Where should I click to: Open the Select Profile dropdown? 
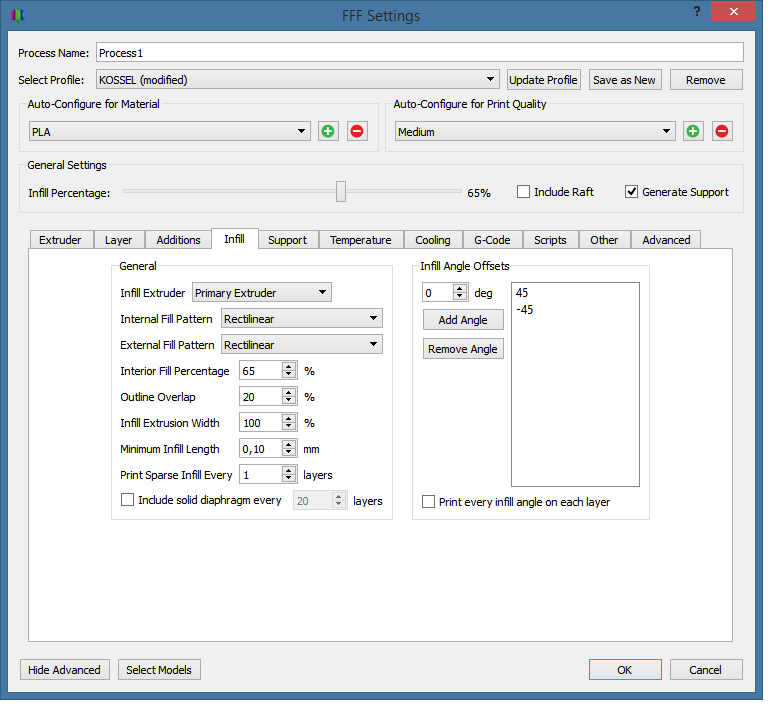click(x=297, y=80)
